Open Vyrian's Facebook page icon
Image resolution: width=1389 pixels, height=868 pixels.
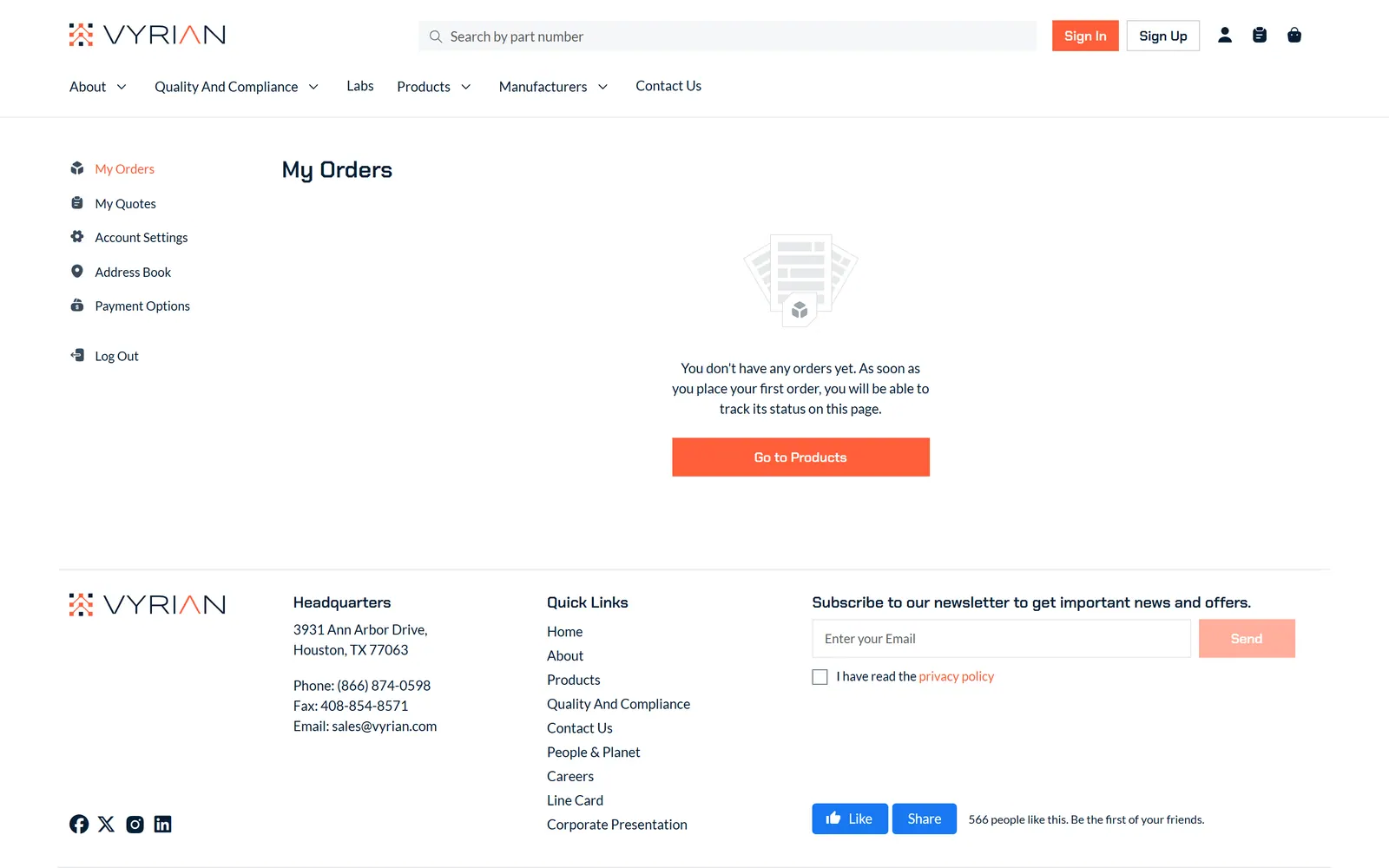(79, 824)
